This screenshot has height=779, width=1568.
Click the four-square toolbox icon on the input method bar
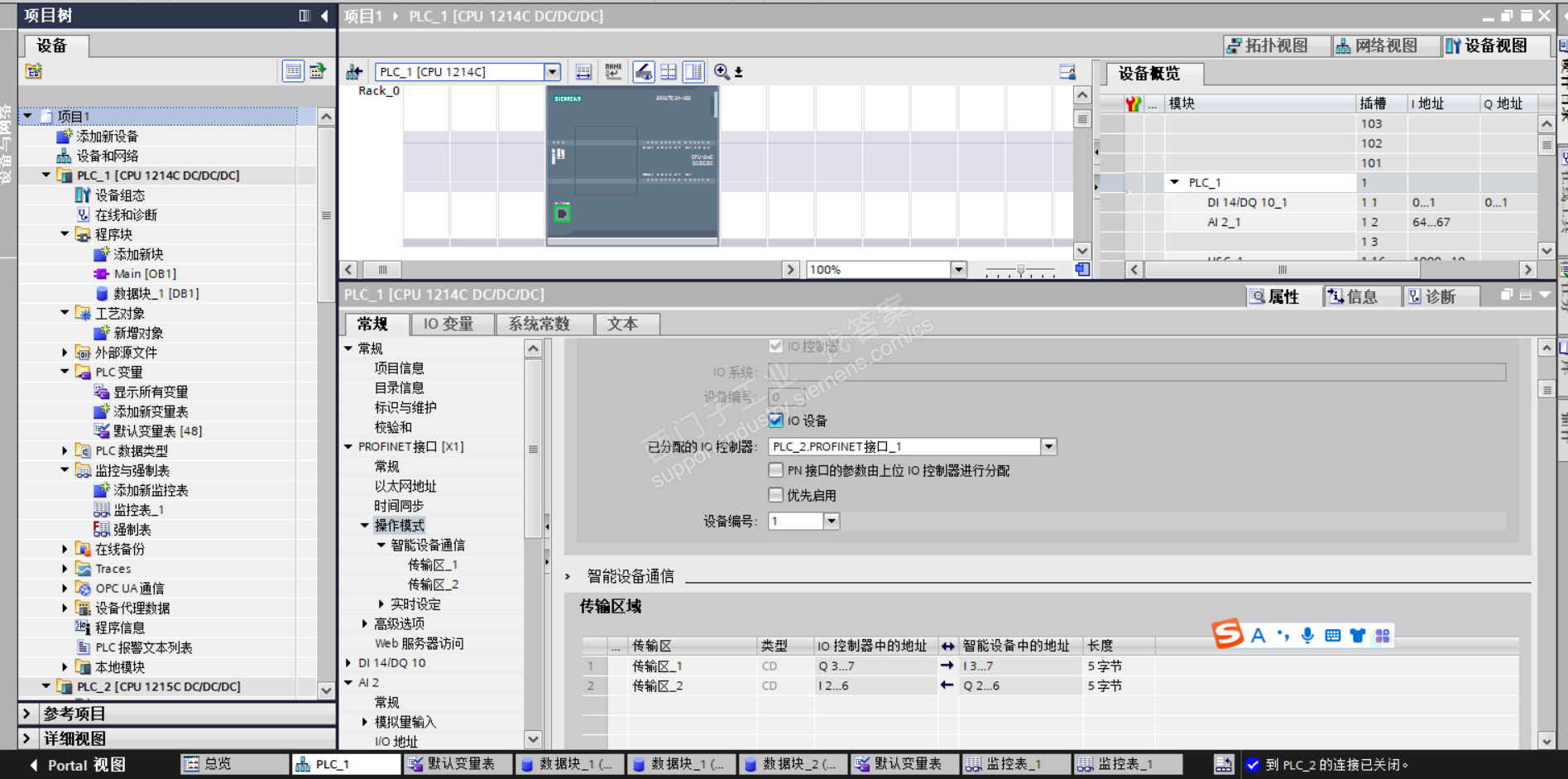point(1383,635)
